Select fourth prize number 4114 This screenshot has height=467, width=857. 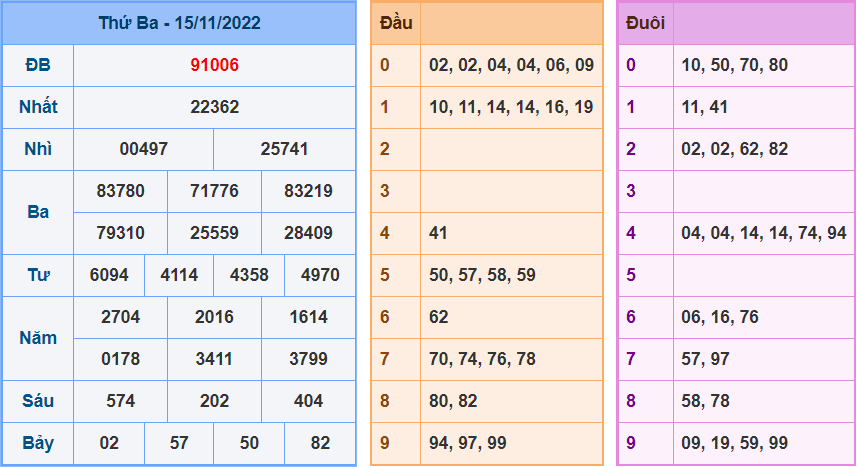click(x=179, y=275)
